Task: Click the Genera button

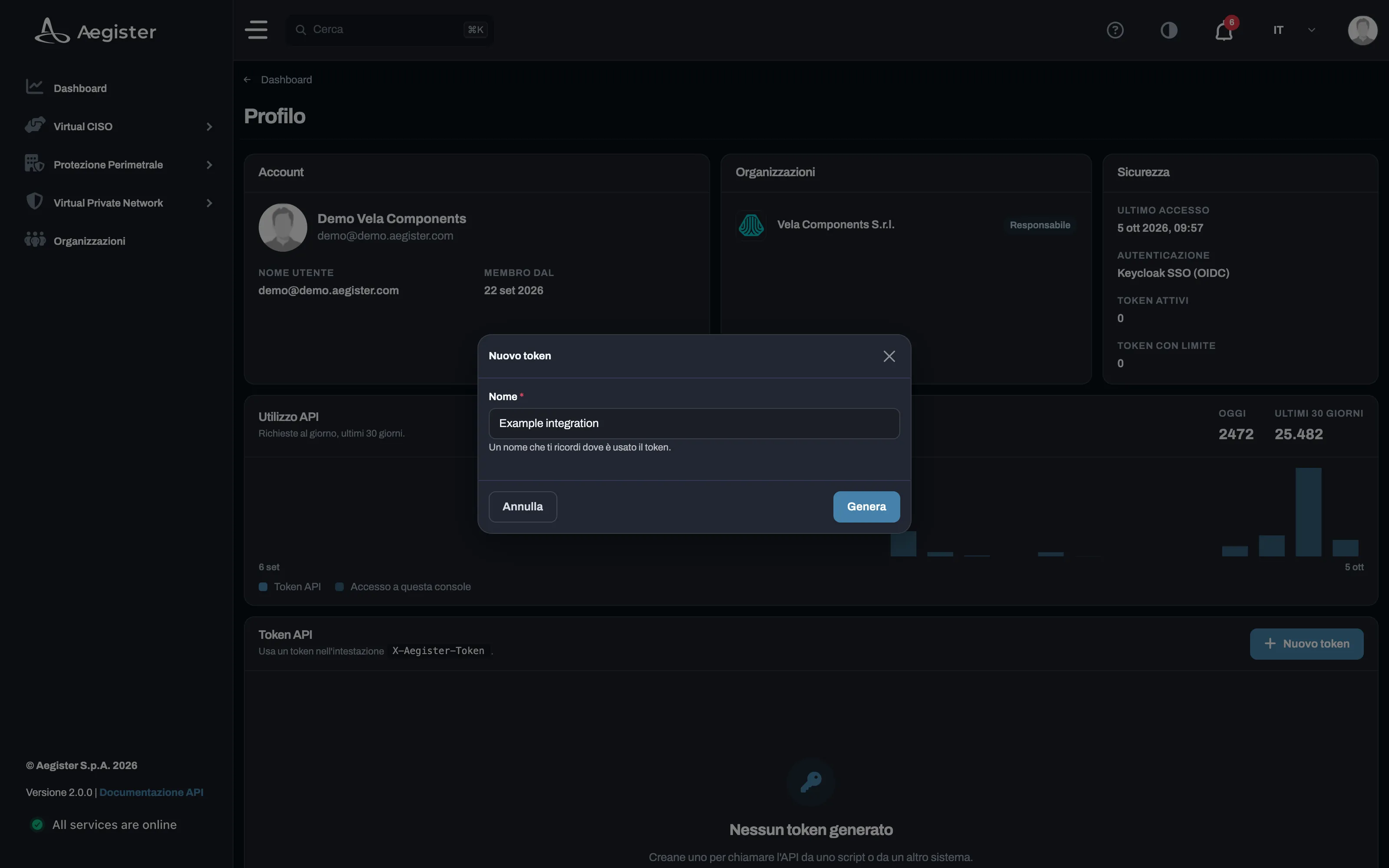Action: click(x=866, y=507)
